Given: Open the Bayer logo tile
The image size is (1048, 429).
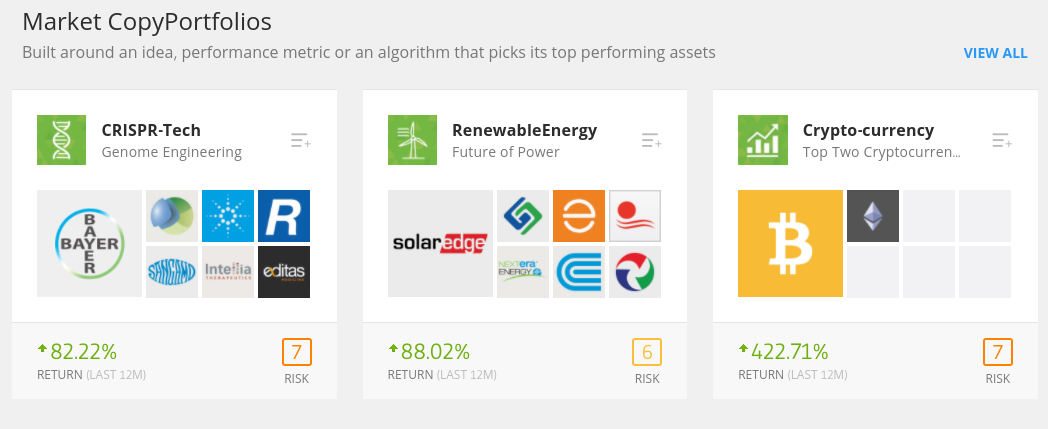Looking at the screenshot, I should (x=90, y=243).
